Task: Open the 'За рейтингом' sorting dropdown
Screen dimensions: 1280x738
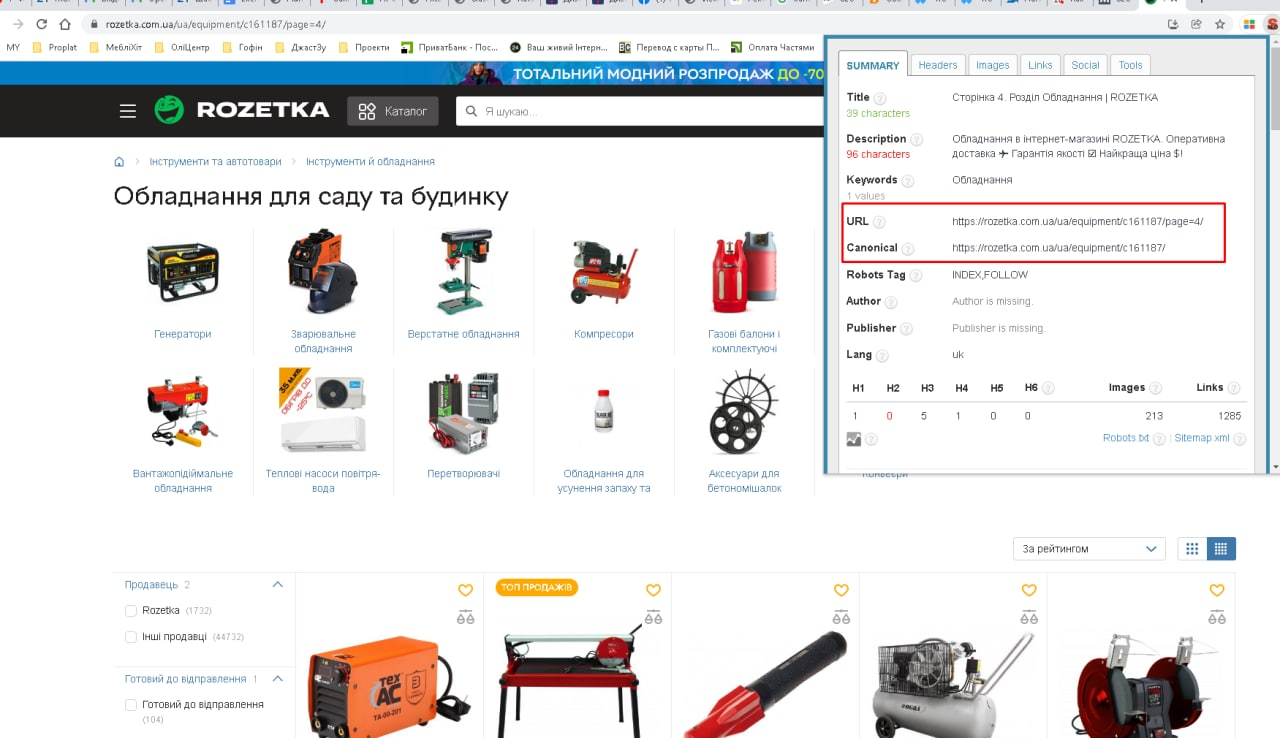Action: click(1089, 548)
